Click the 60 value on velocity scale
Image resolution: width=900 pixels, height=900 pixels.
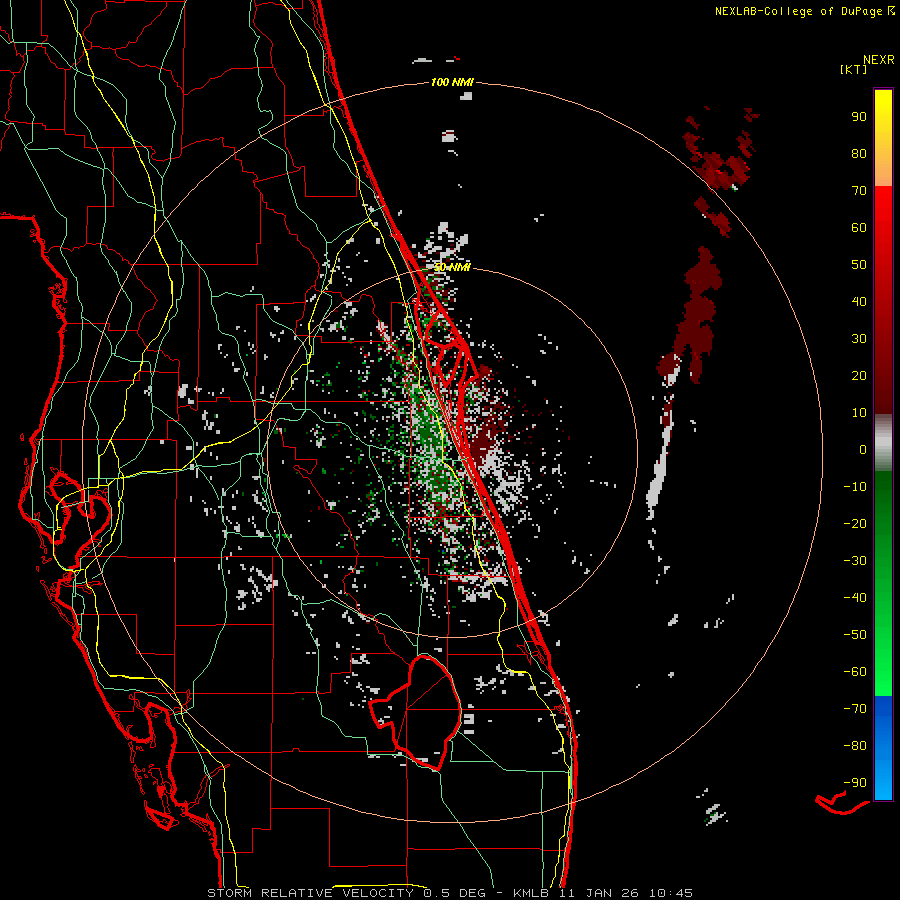tap(859, 227)
